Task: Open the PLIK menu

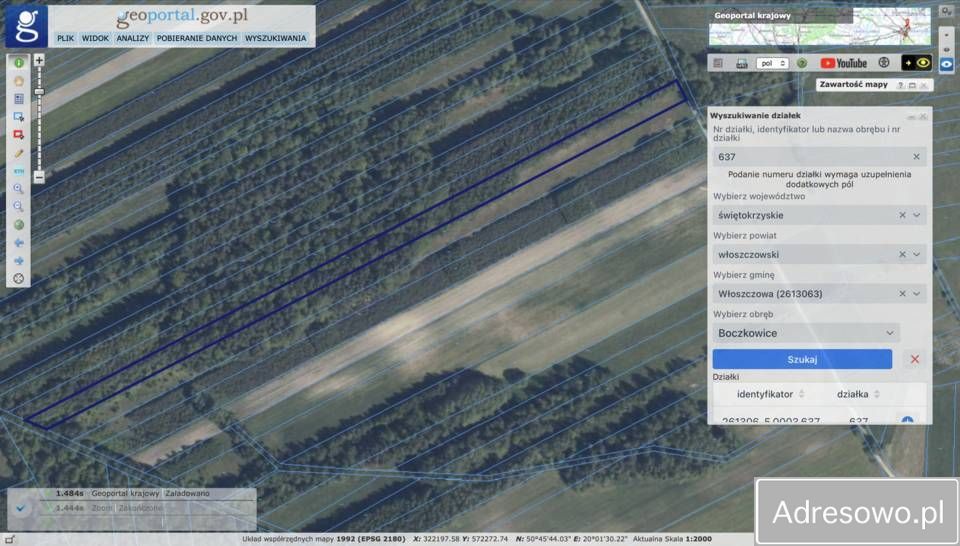Action: coord(66,38)
